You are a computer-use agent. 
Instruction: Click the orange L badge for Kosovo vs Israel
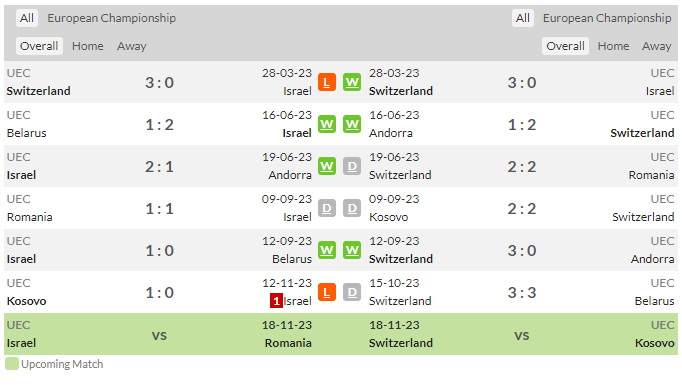coord(327,292)
